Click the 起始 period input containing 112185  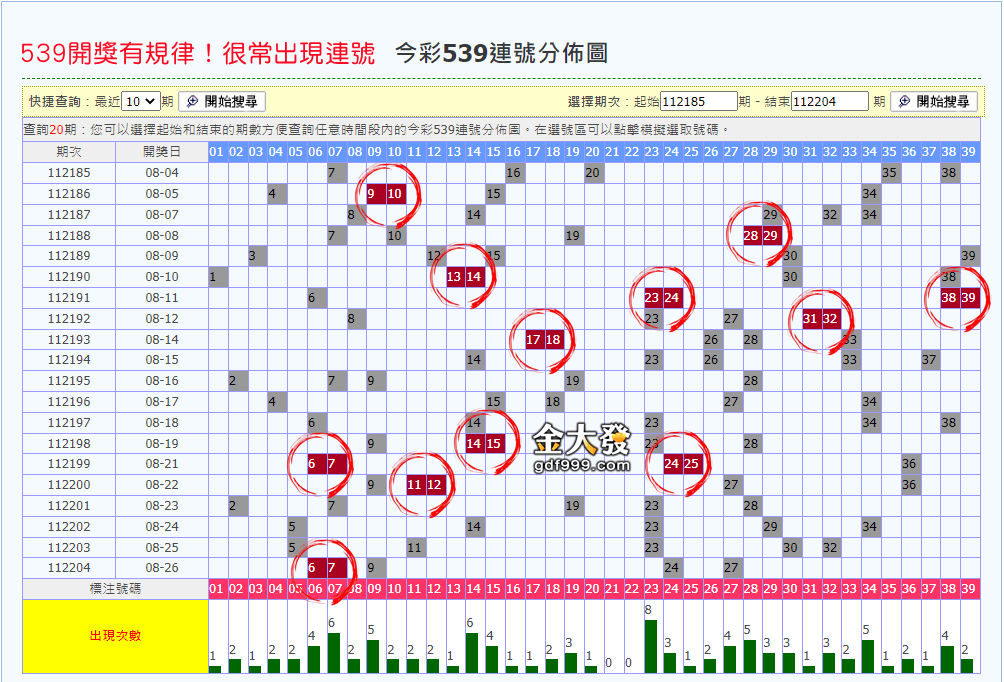tap(700, 101)
